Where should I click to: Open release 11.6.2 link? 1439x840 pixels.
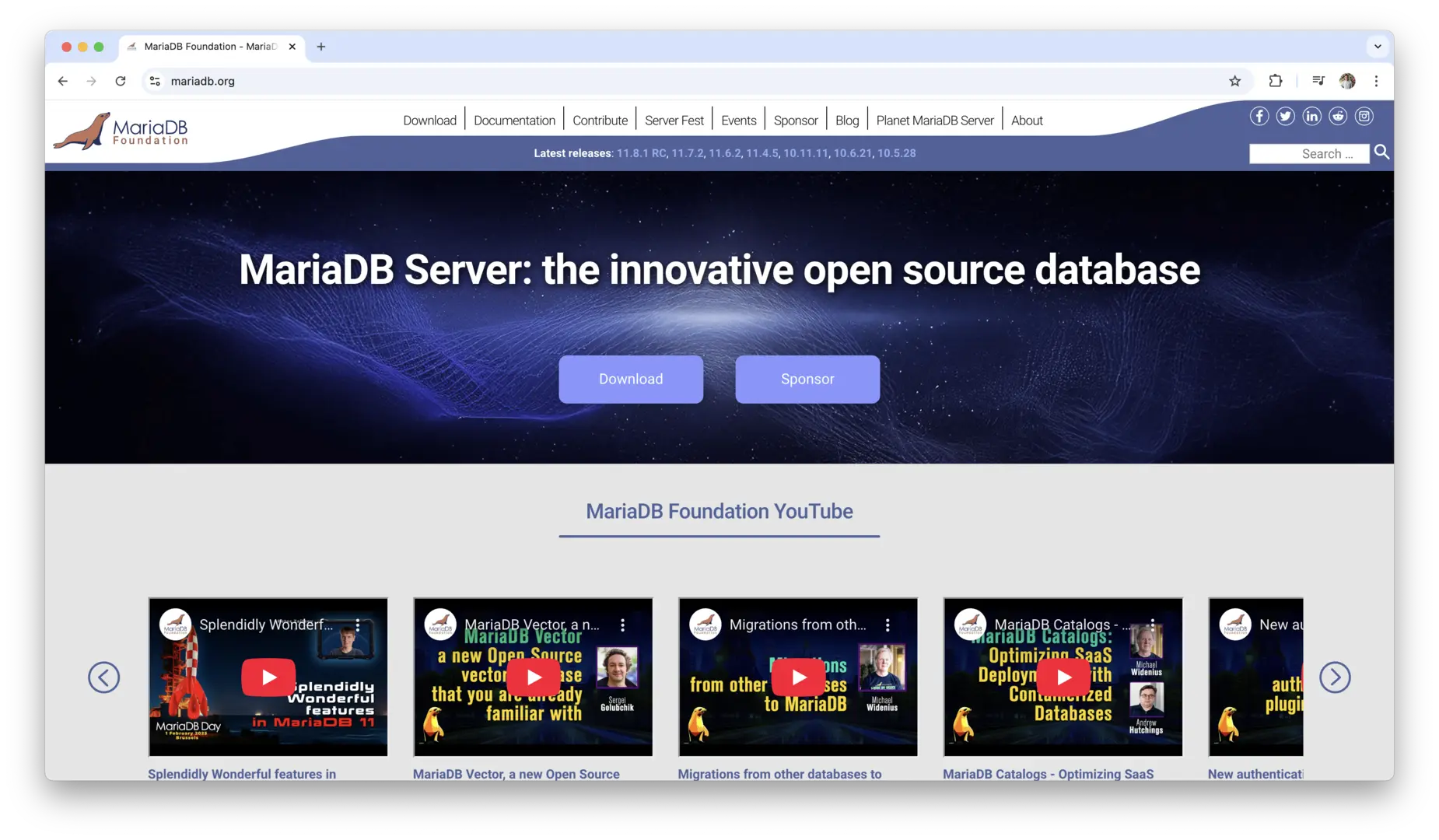click(724, 153)
